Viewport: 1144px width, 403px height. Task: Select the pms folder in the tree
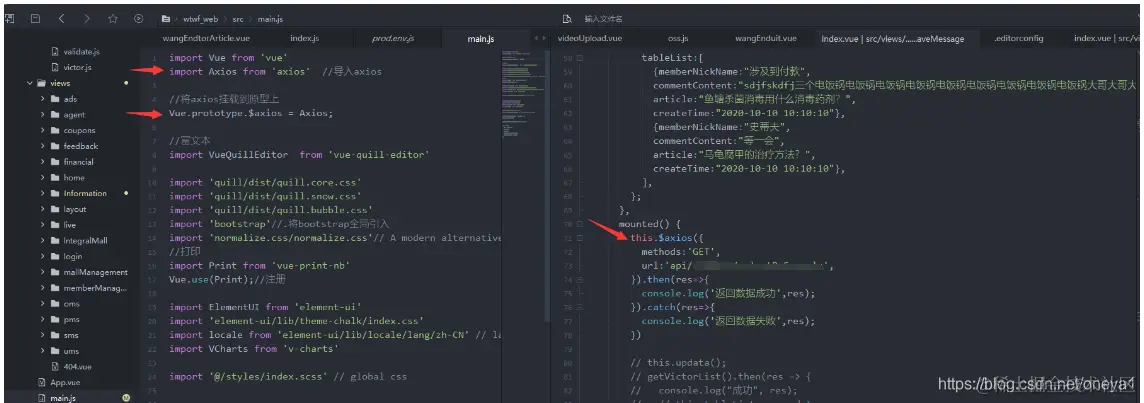(71, 319)
